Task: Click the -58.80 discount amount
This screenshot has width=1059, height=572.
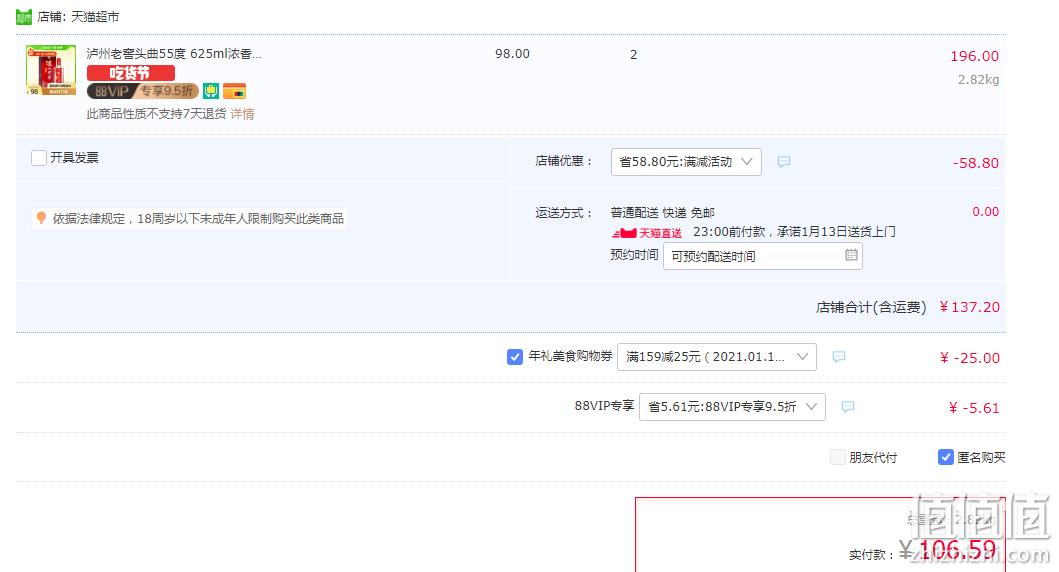Action: tap(975, 163)
